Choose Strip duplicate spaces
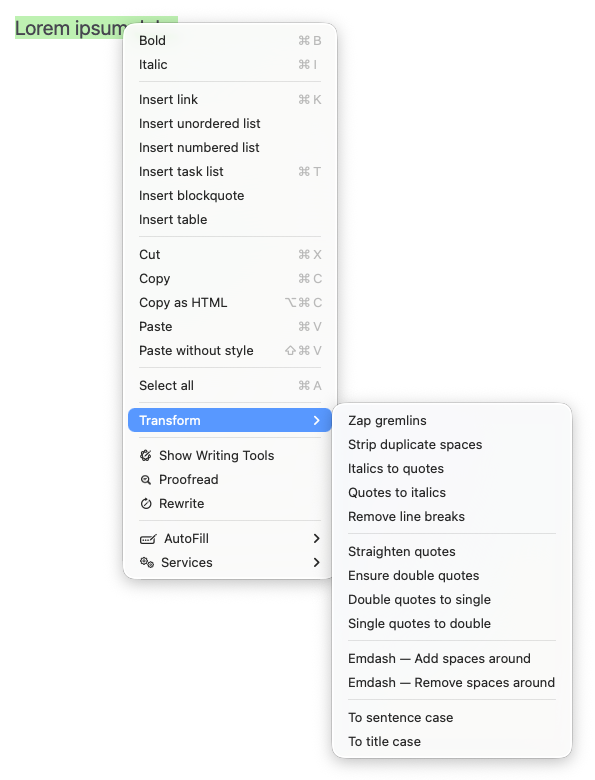The image size is (595, 780). point(452,444)
